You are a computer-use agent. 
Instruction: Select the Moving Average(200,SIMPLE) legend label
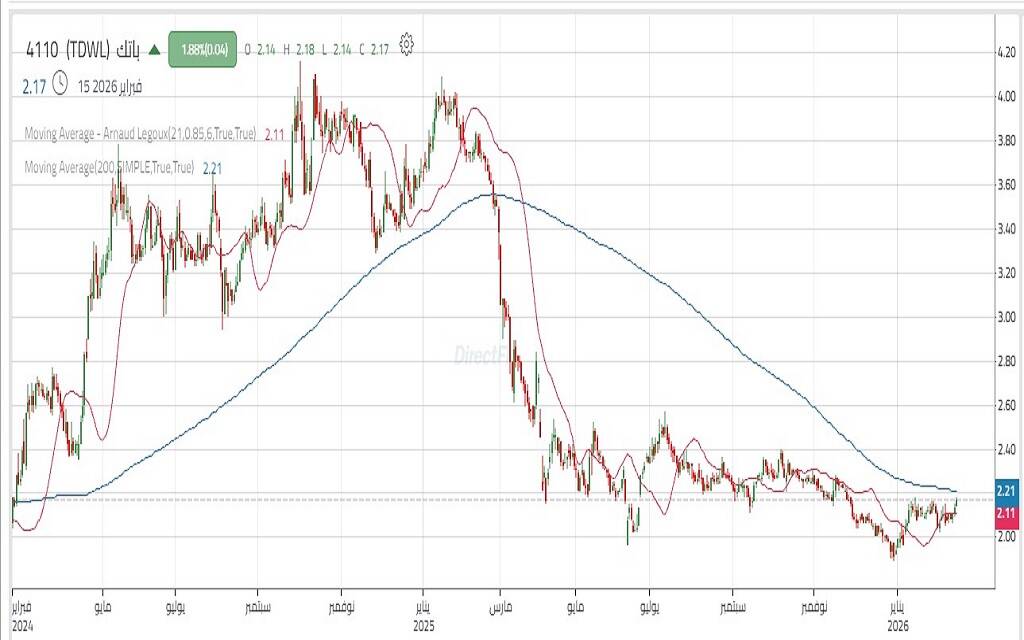(110, 168)
